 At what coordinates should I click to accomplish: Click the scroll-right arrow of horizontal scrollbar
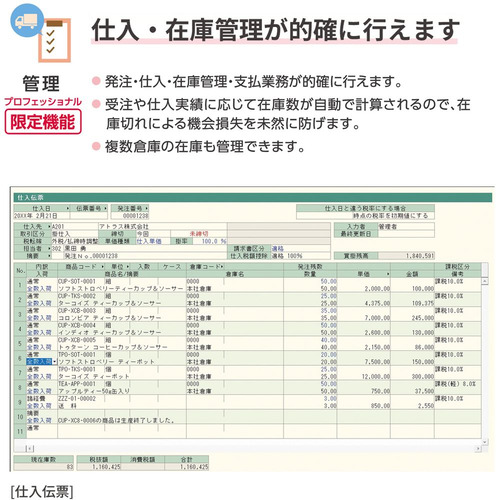pos(478,449)
